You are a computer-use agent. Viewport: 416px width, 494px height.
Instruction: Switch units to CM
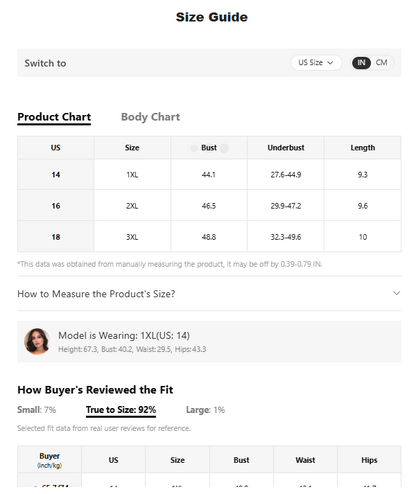click(381, 63)
